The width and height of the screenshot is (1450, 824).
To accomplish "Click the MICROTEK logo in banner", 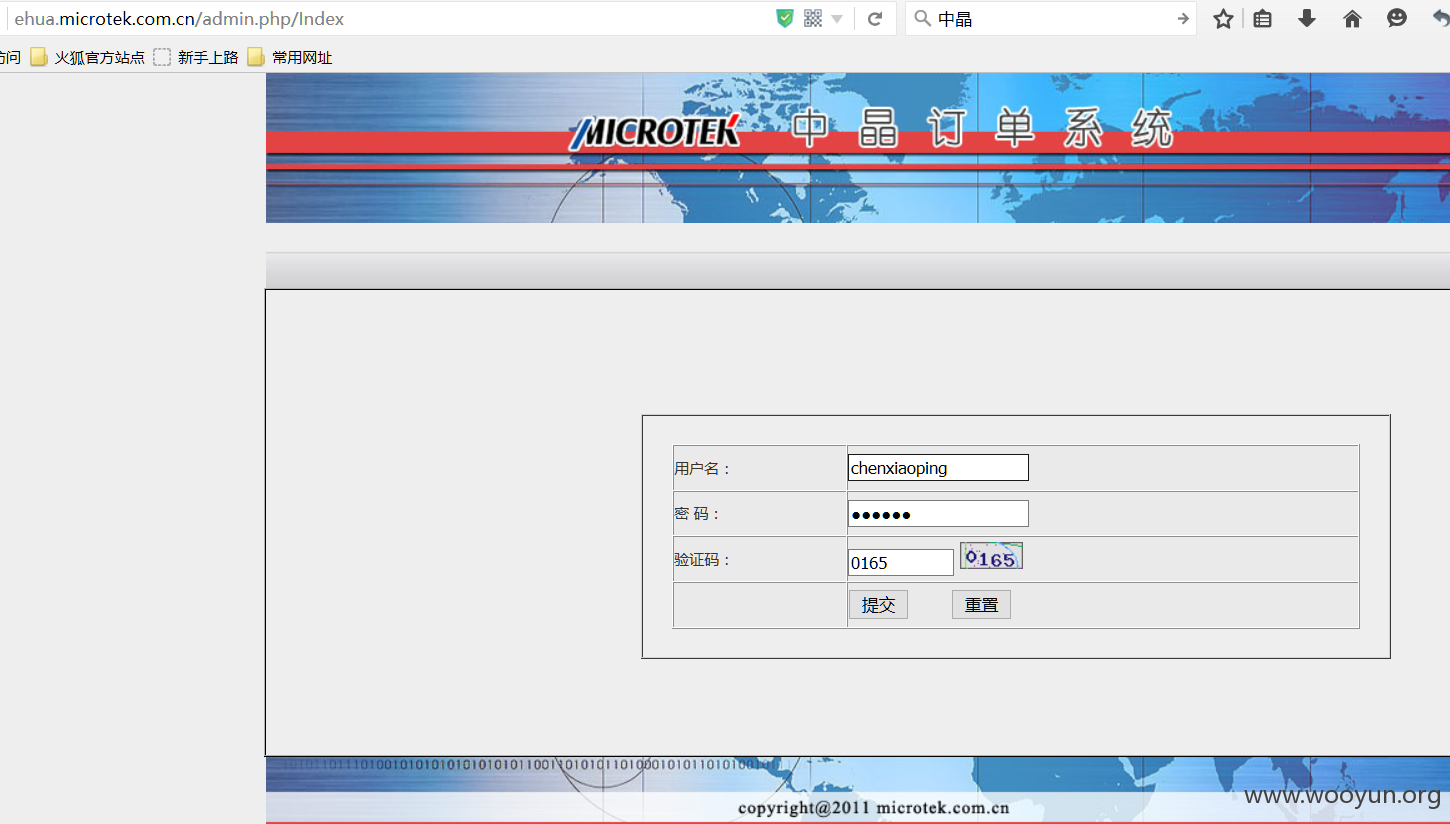I will (x=655, y=132).
